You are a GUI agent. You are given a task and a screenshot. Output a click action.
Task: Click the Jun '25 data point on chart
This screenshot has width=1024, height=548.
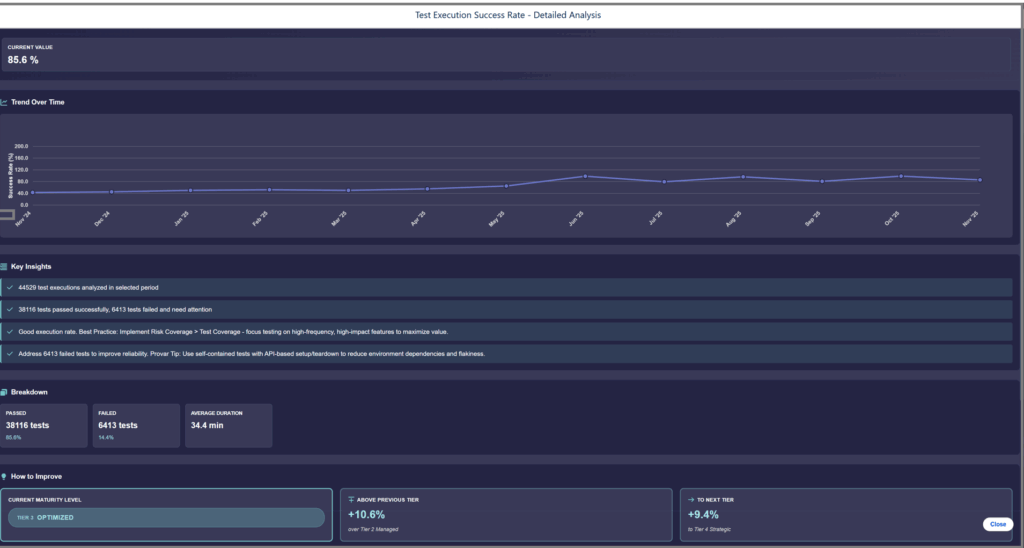coord(584,176)
